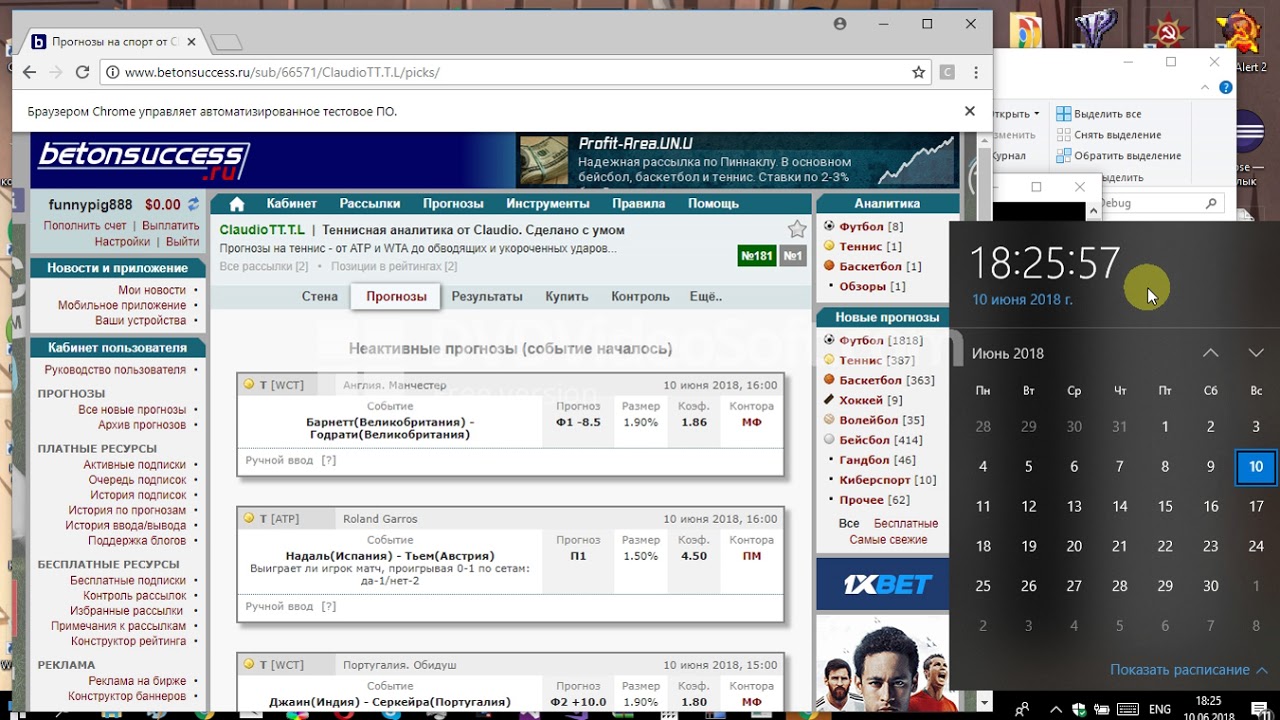Screen dimensions: 1280x720
Task: Open the Инструменты menu
Action: pos(548,203)
